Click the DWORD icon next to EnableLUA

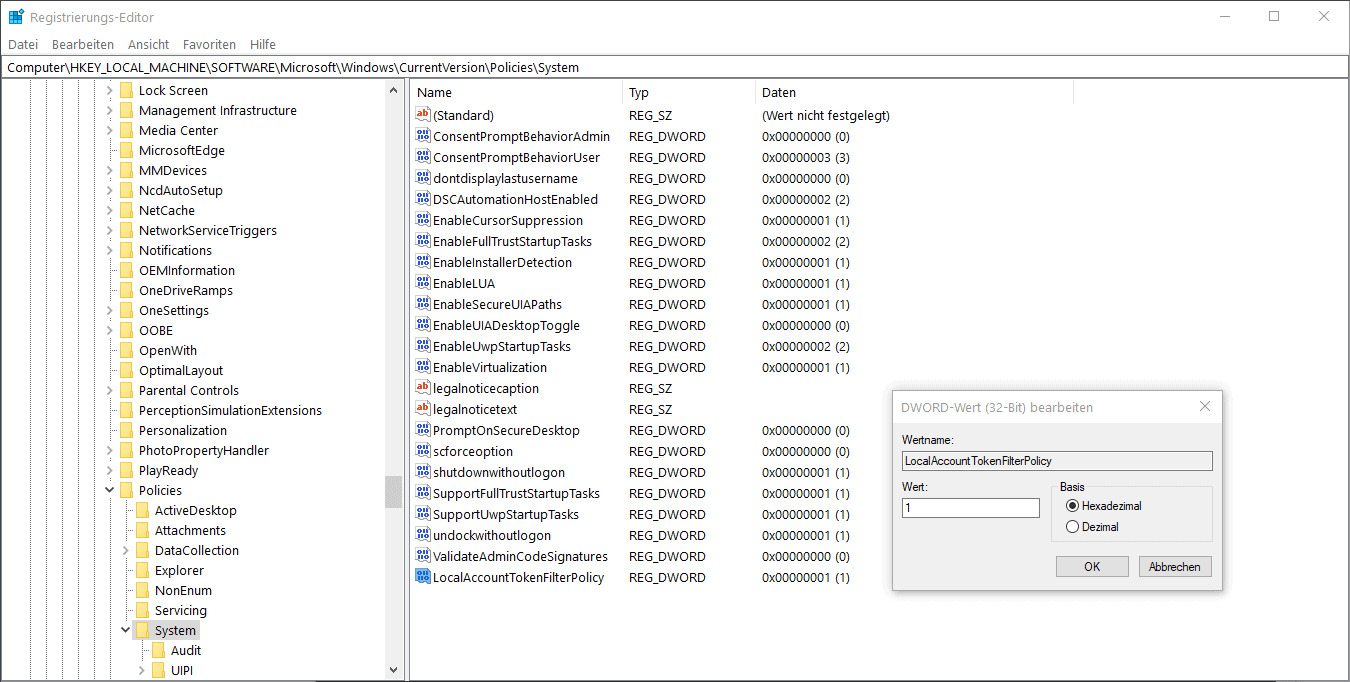pos(422,283)
